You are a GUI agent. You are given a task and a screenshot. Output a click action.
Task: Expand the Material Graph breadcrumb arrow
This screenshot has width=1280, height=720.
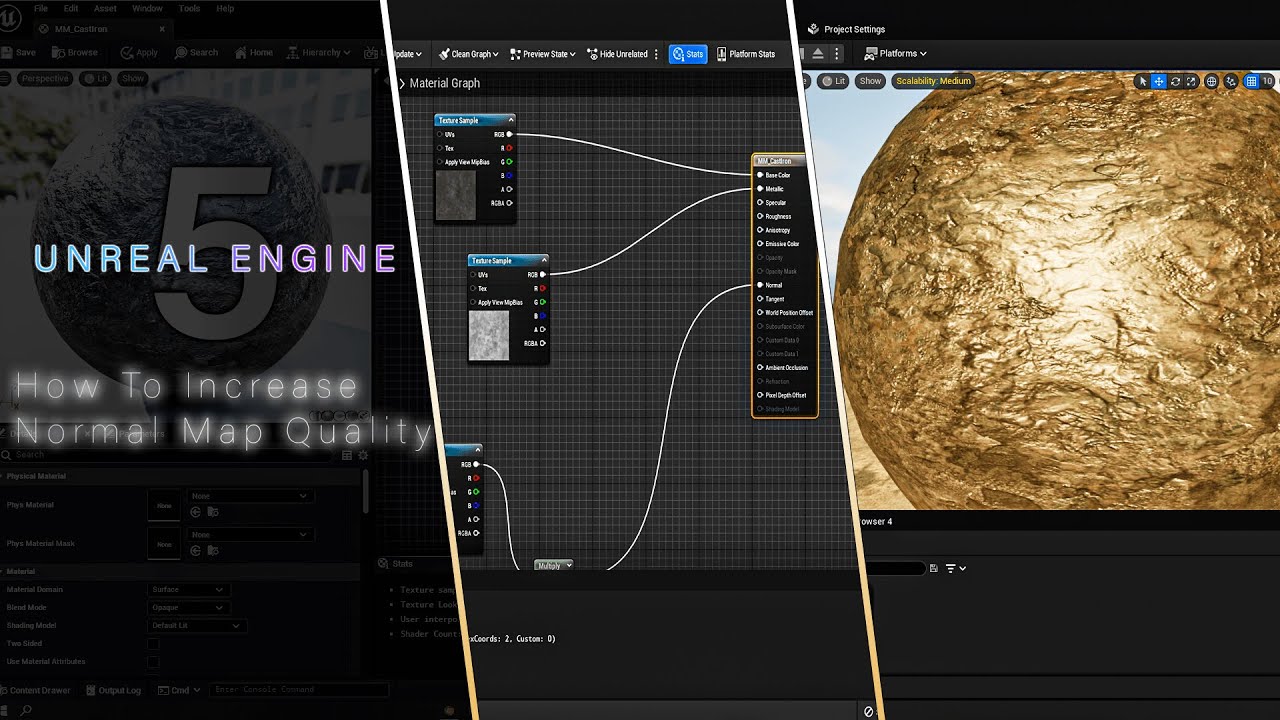click(x=402, y=83)
